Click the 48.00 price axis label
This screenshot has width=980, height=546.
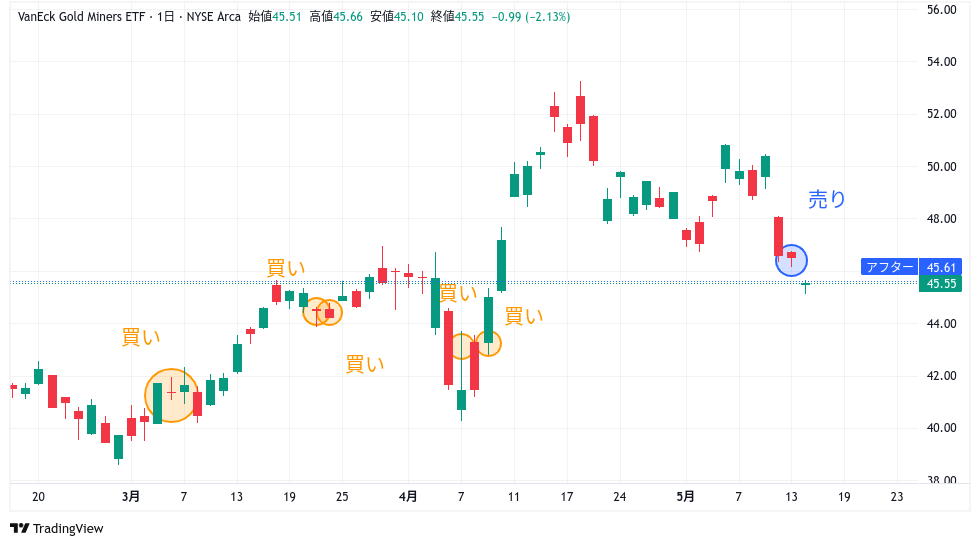(x=941, y=219)
